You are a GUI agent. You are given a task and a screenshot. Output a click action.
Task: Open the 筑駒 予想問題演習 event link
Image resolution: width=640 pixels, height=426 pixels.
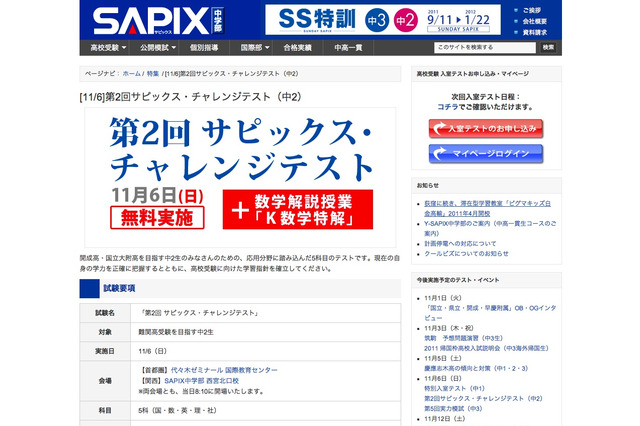(464, 338)
